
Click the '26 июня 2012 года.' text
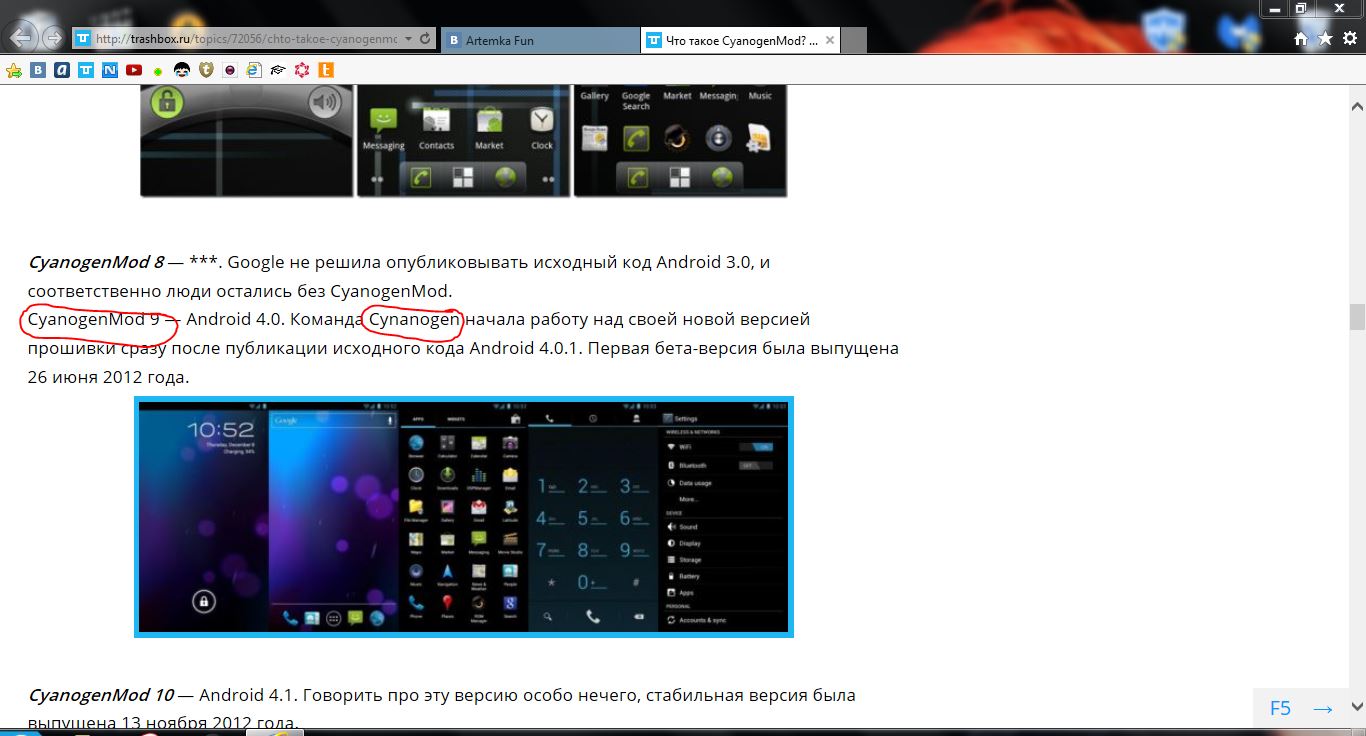point(108,378)
